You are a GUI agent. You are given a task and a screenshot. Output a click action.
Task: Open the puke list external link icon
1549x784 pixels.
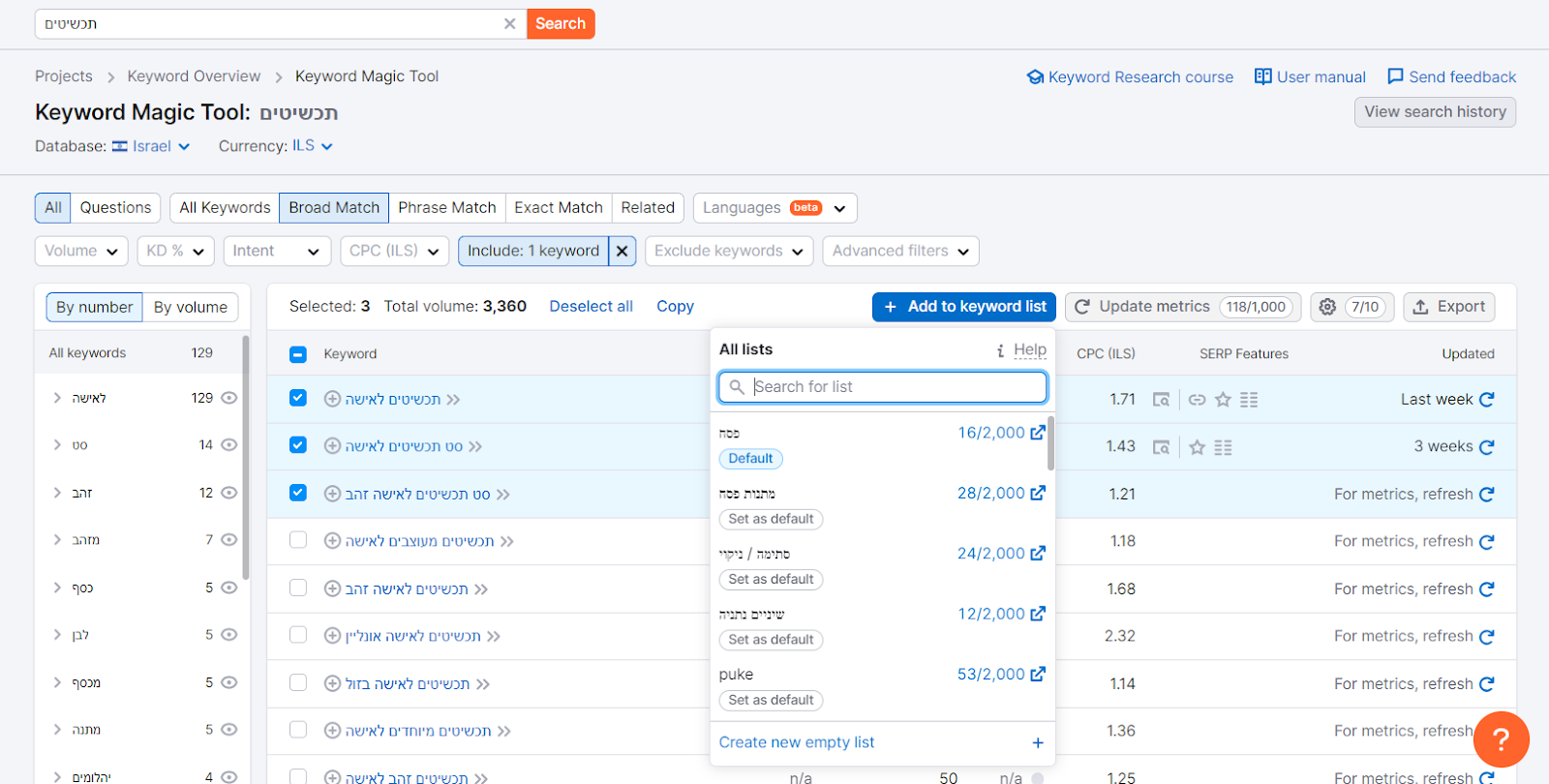point(1038,674)
